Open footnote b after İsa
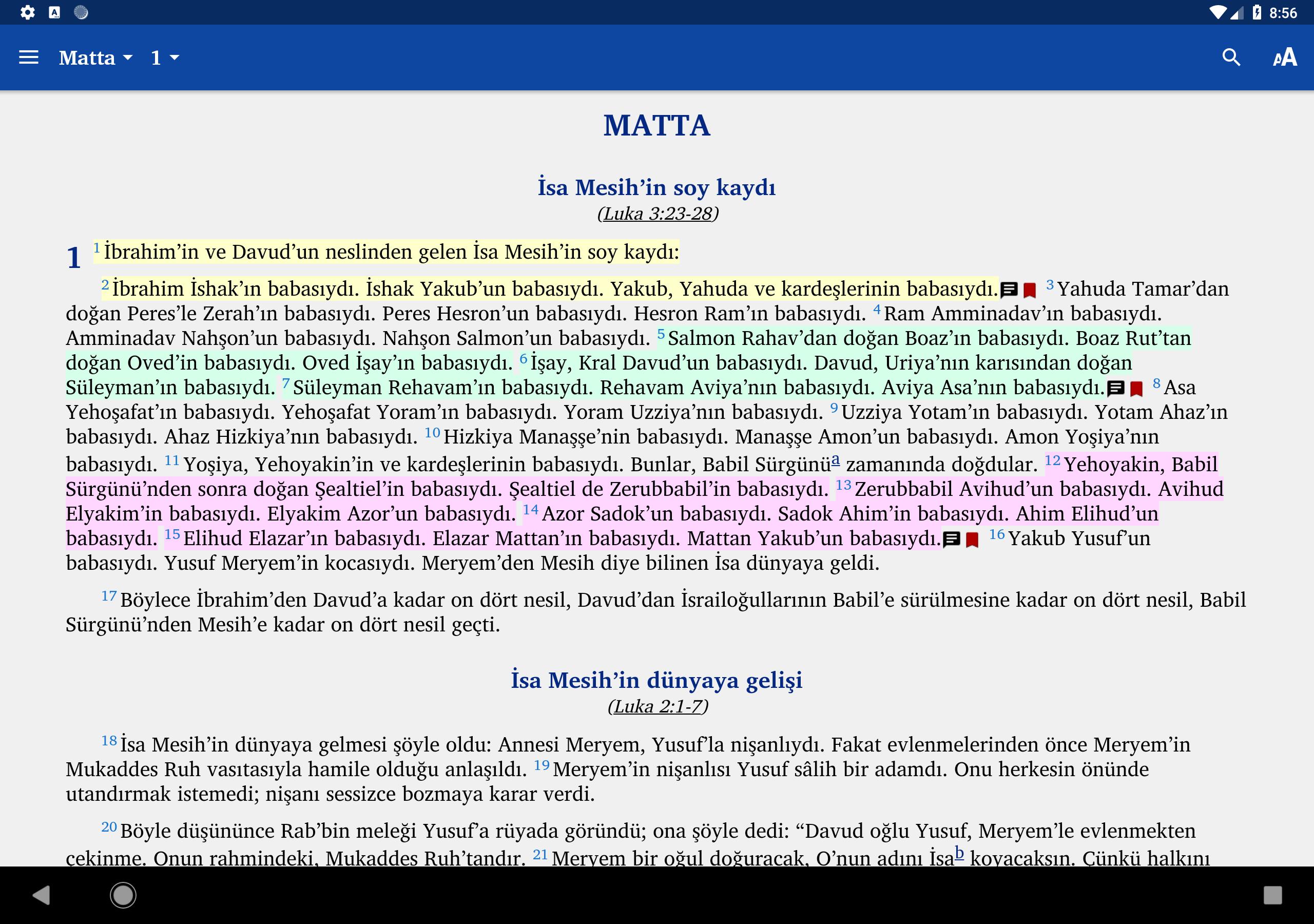Screen dimensions: 1314x924 (x=959, y=853)
